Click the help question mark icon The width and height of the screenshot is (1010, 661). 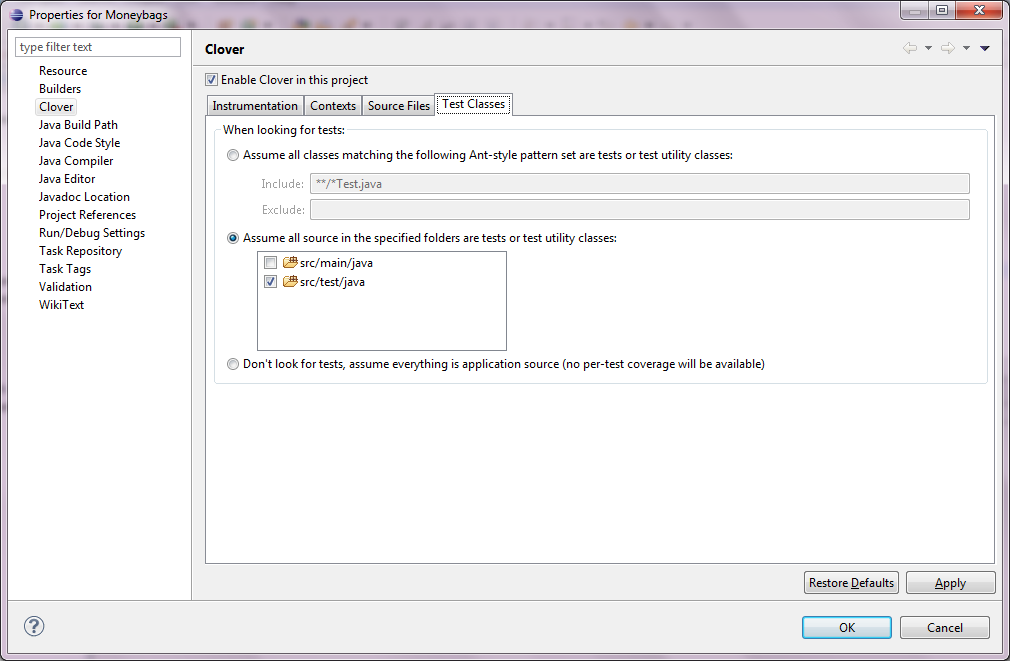coord(34,627)
